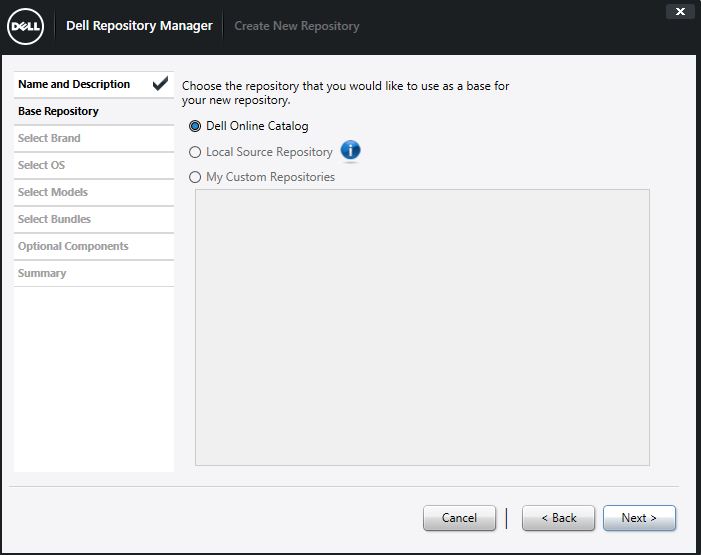Select the Dell Online Catalog radio button
This screenshot has height=555, width=701.
click(x=195, y=126)
